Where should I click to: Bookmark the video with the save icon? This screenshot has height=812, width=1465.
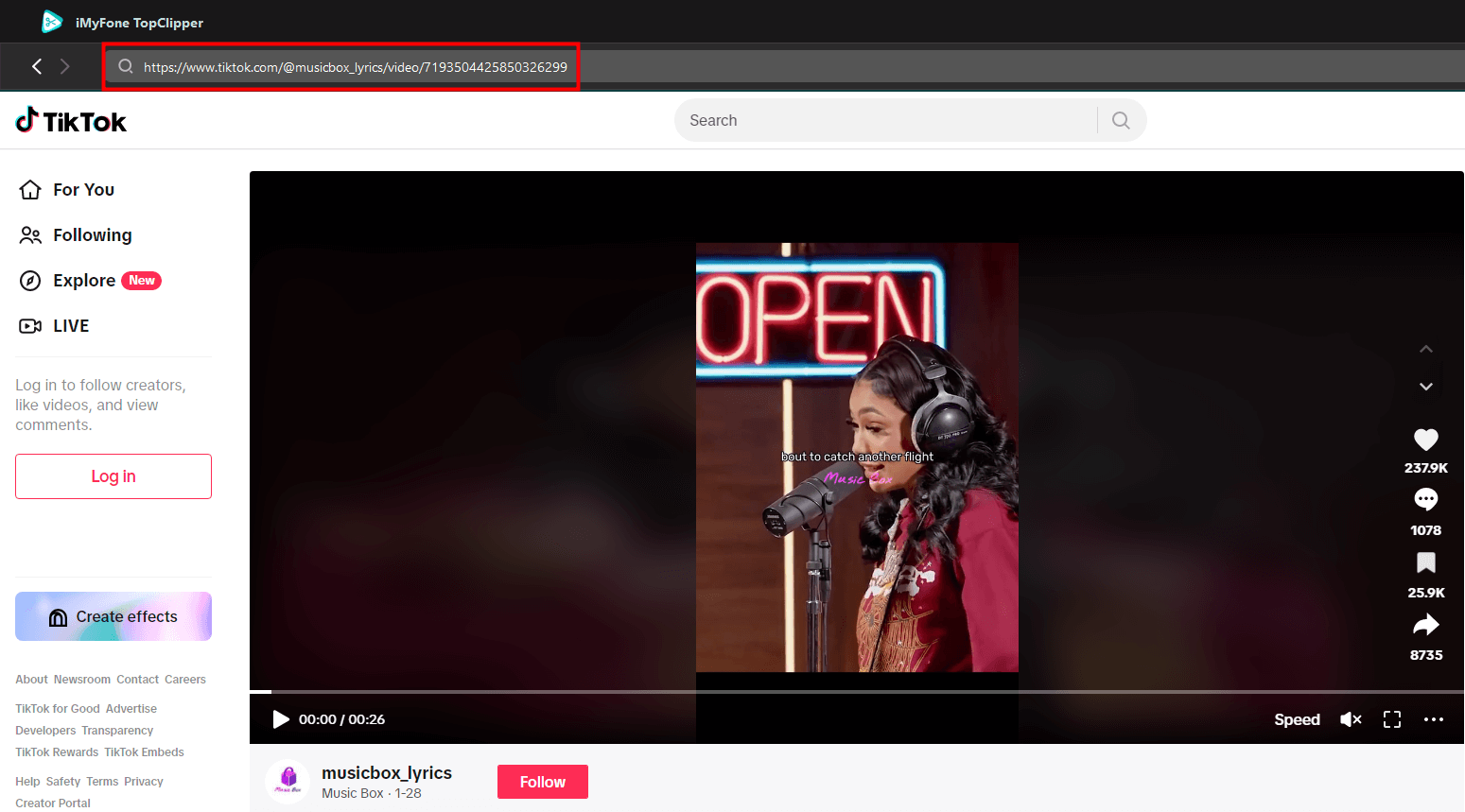1426,562
